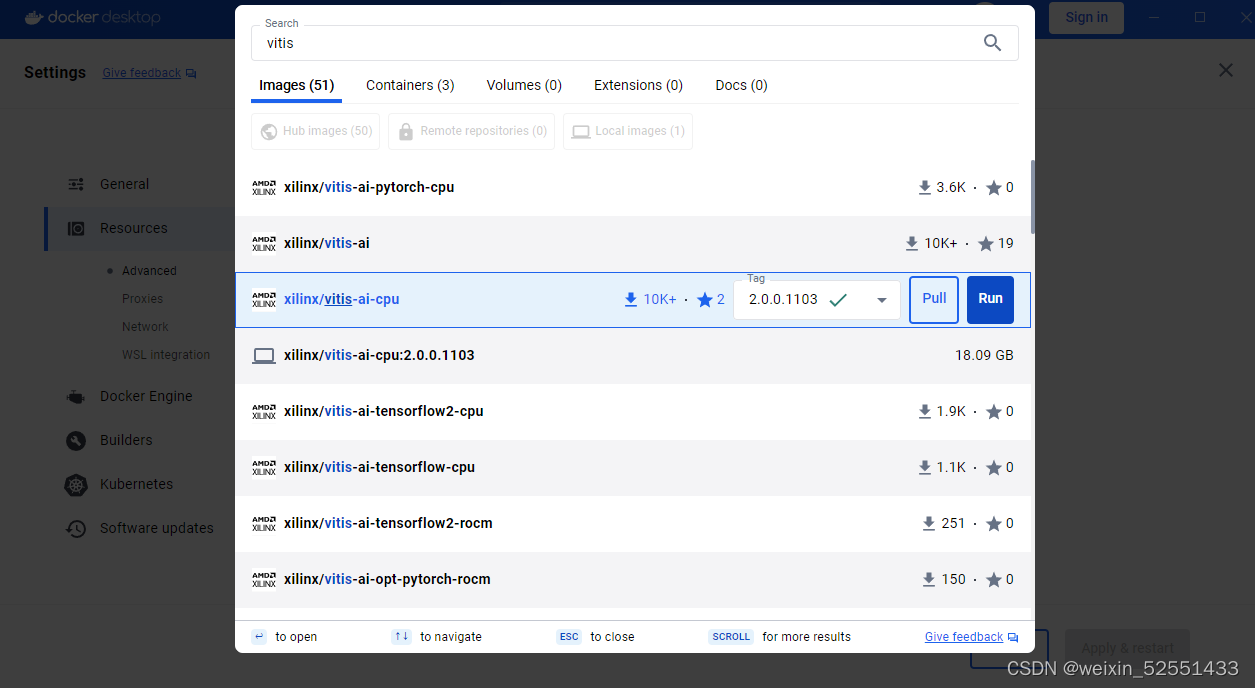Click the Sign in button
The width and height of the screenshot is (1255, 688).
pos(1086,17)
